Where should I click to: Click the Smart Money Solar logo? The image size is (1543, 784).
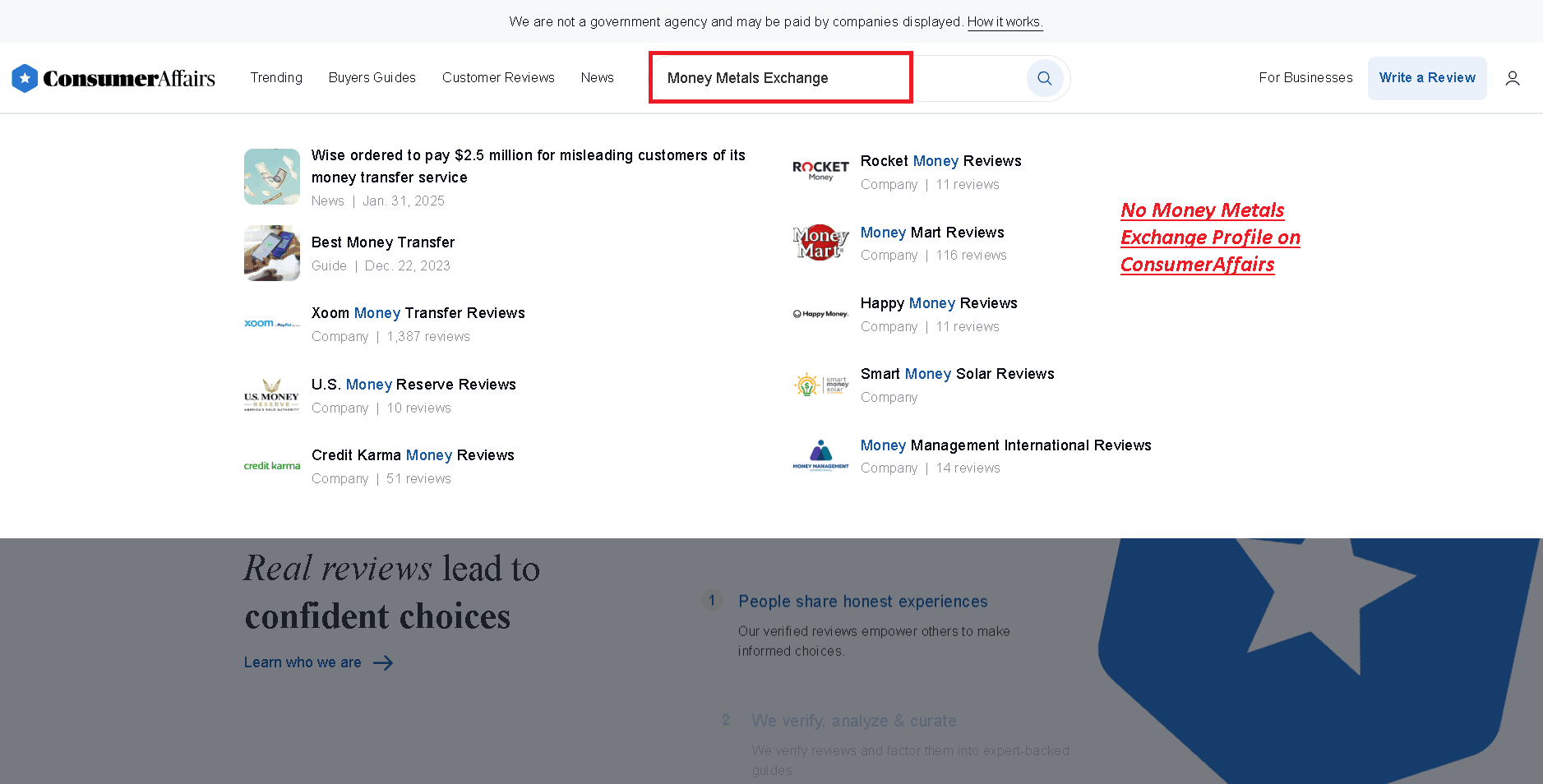click(x=820, y=385)
